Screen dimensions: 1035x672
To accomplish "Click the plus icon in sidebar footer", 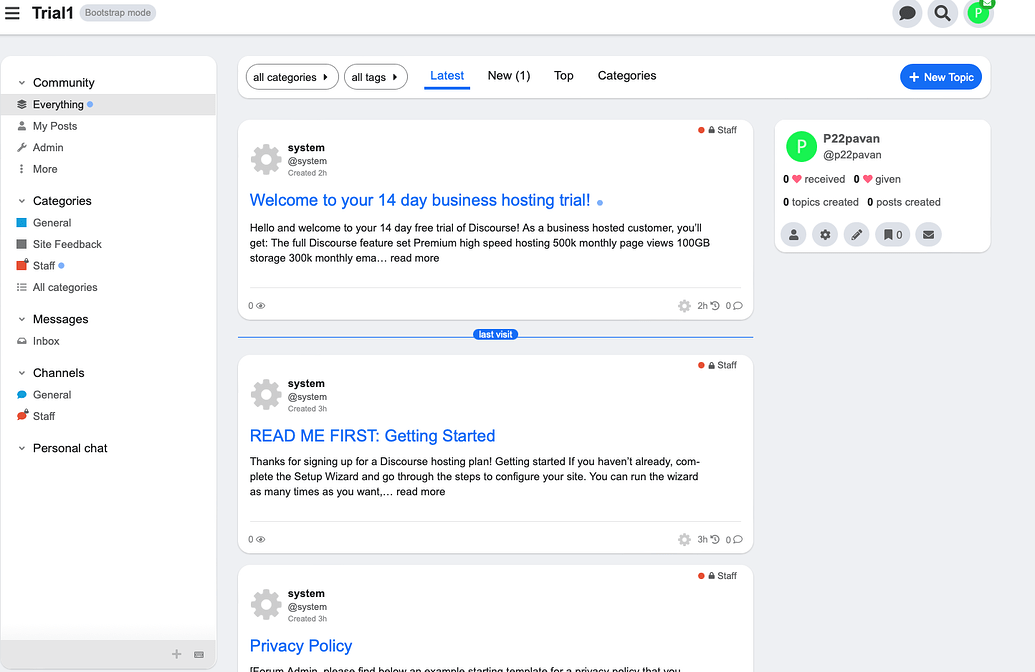I will coord(177,654).
